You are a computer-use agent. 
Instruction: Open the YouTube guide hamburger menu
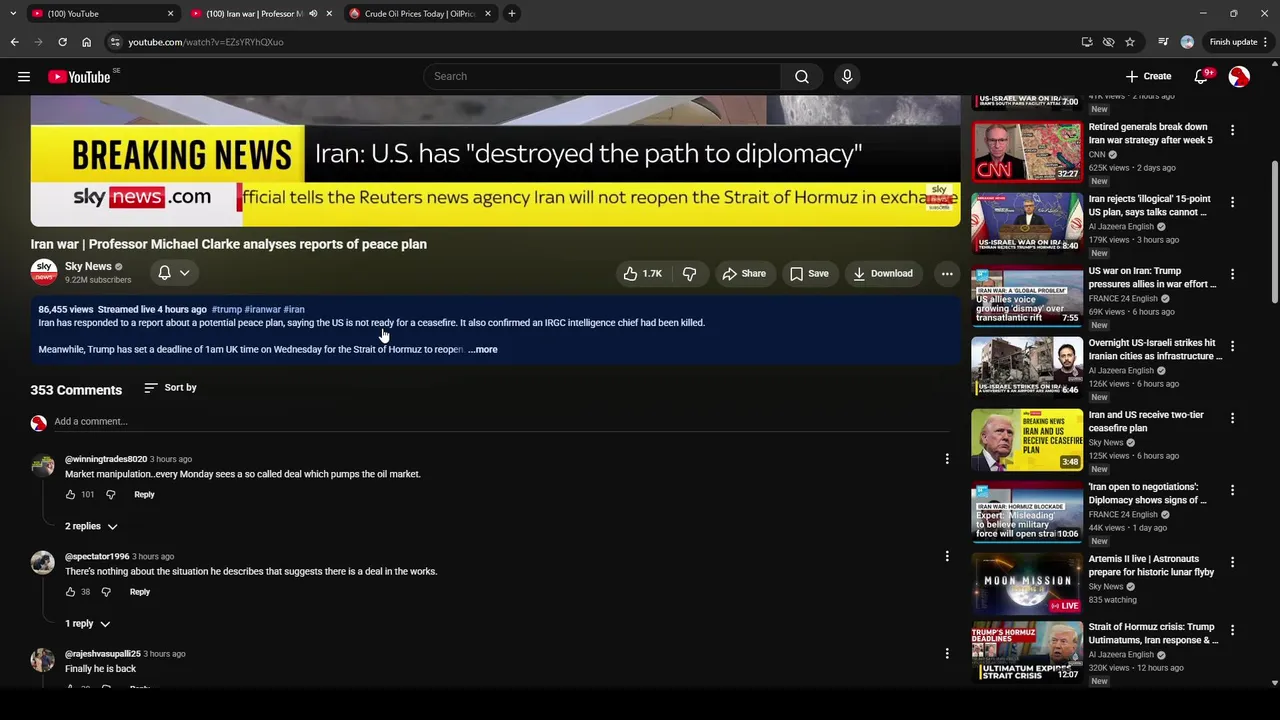24,76
